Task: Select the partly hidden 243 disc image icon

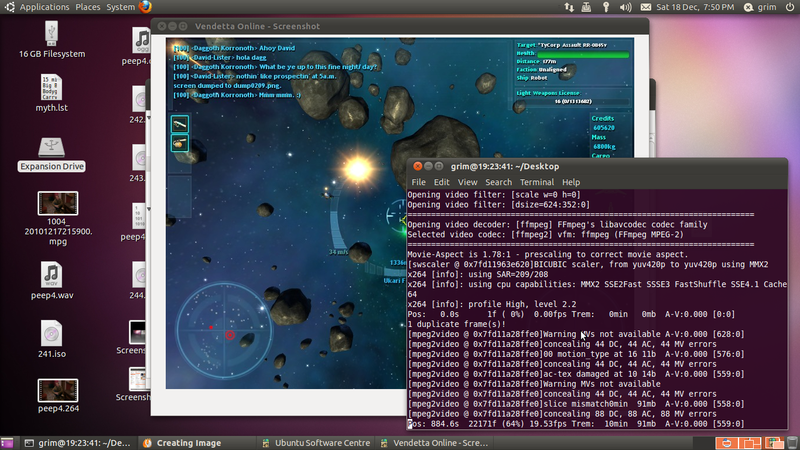Action: click(138, 163)
